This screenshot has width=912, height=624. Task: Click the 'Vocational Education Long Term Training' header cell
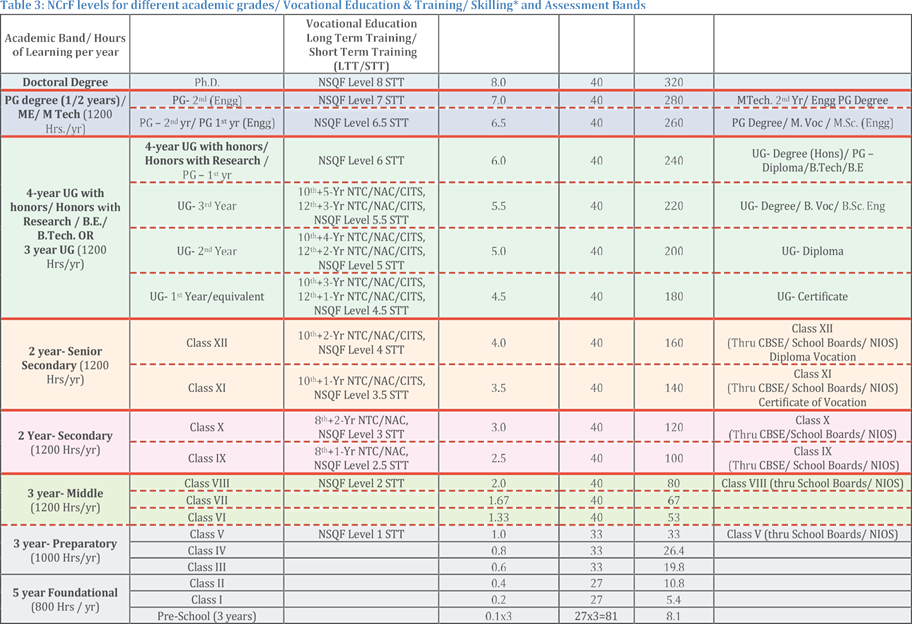click(x=361, y=45)
